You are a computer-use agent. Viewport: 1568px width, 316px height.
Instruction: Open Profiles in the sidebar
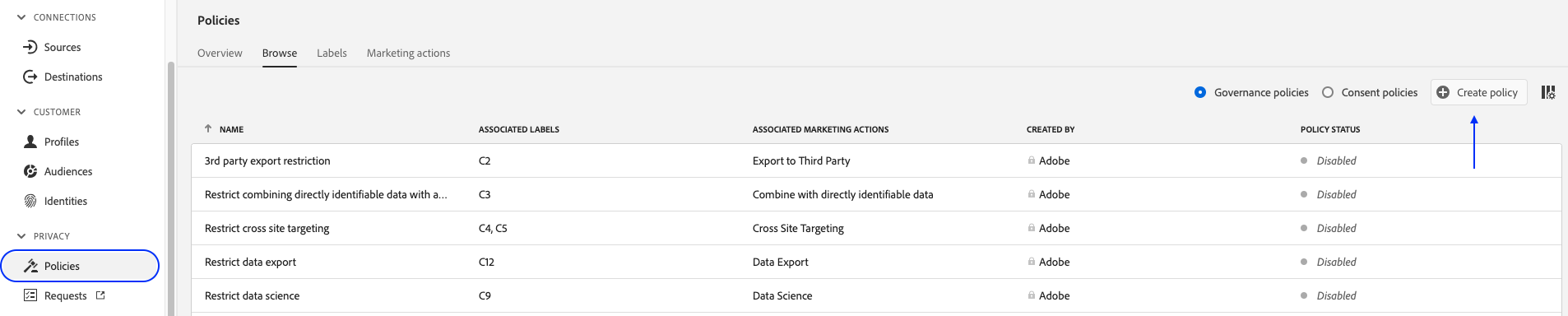(62, 142)
